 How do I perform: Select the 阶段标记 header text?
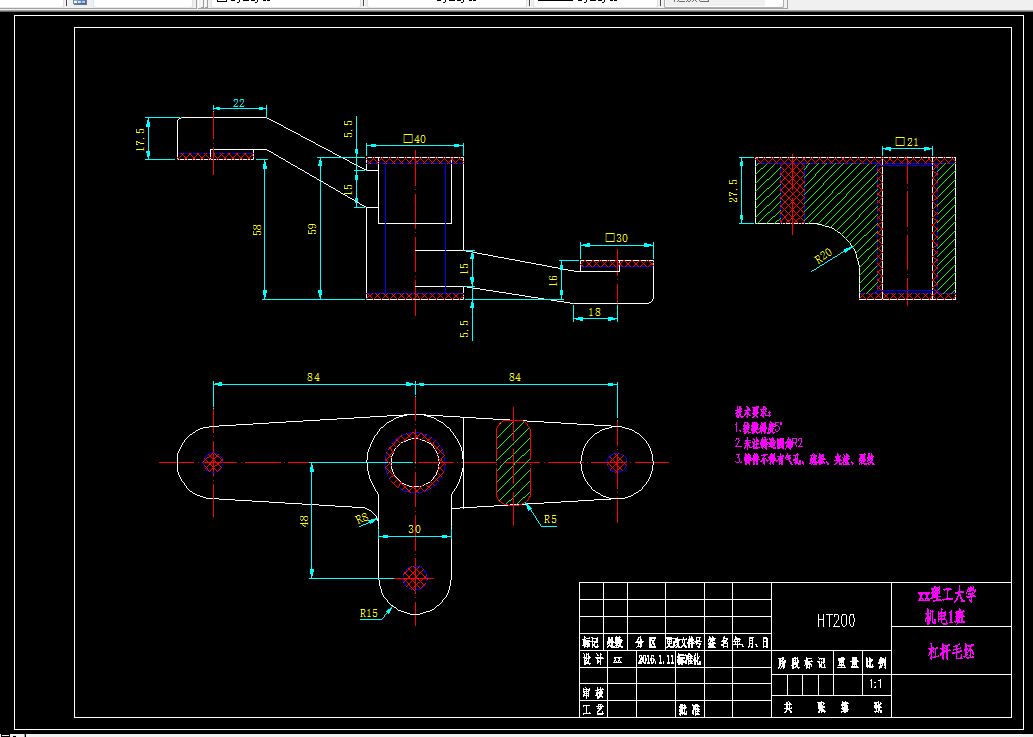pyautogui.click(x=802, y=663)
